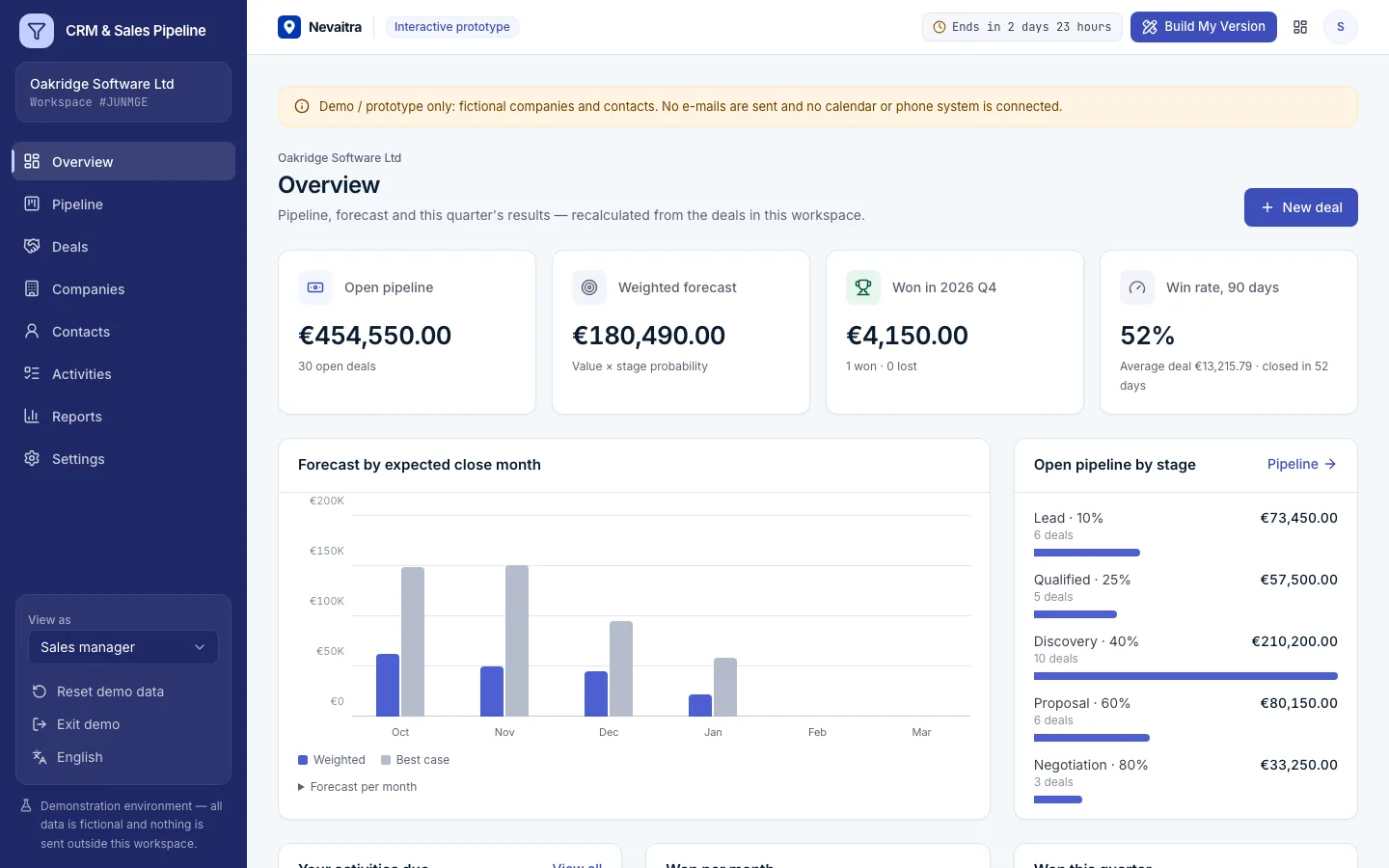Click the plus icon on New deal
The image size is (1389, 868).
[x=1267, y=207]
